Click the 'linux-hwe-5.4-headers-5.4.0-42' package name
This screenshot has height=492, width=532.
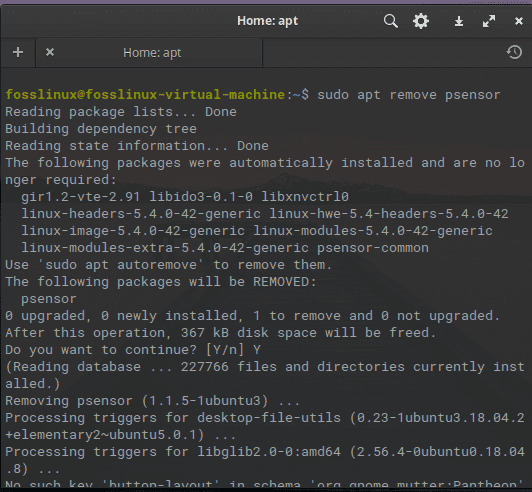click(x=389, y=214)
